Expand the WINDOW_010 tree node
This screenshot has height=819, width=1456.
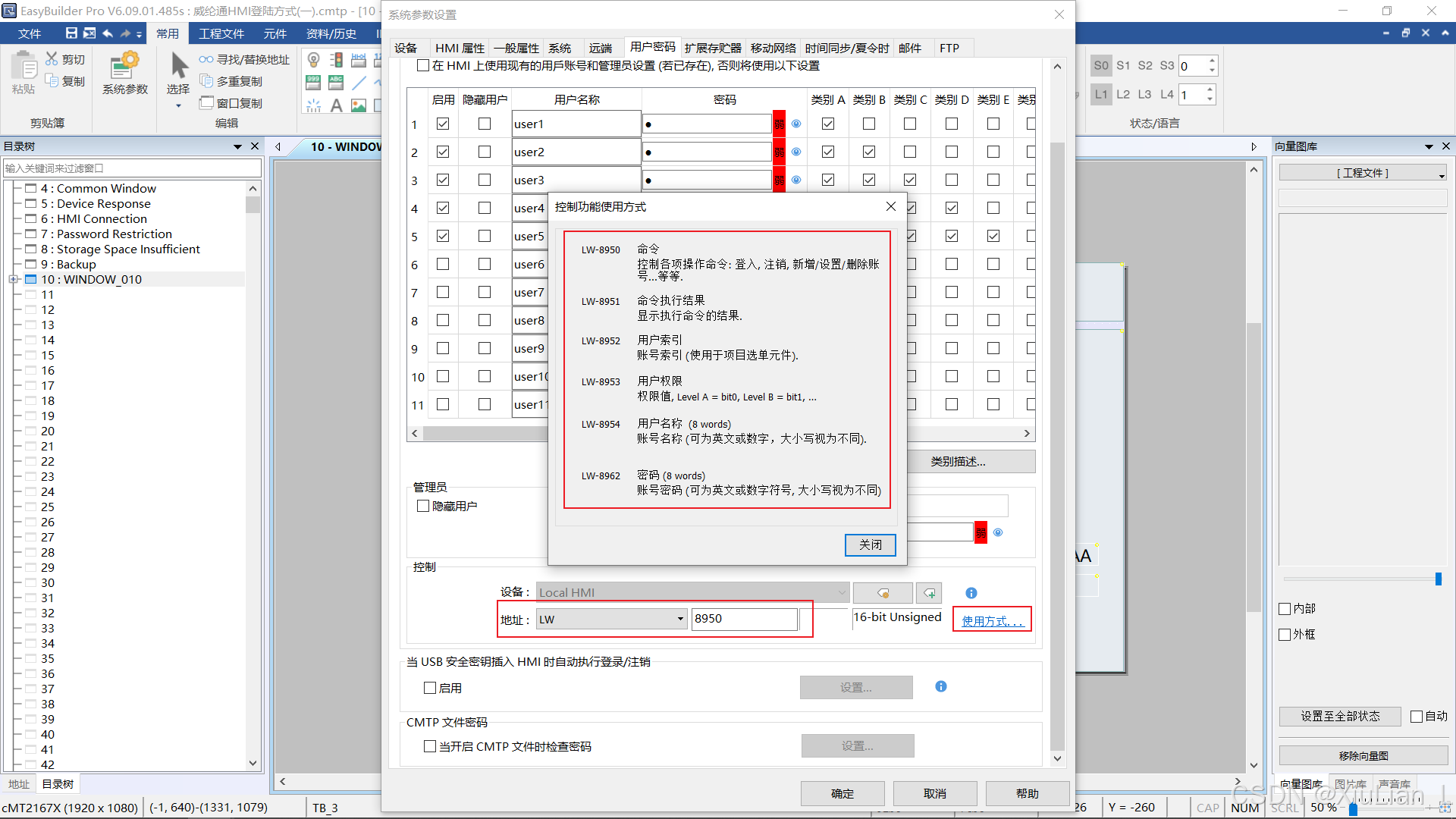point(14,279)
